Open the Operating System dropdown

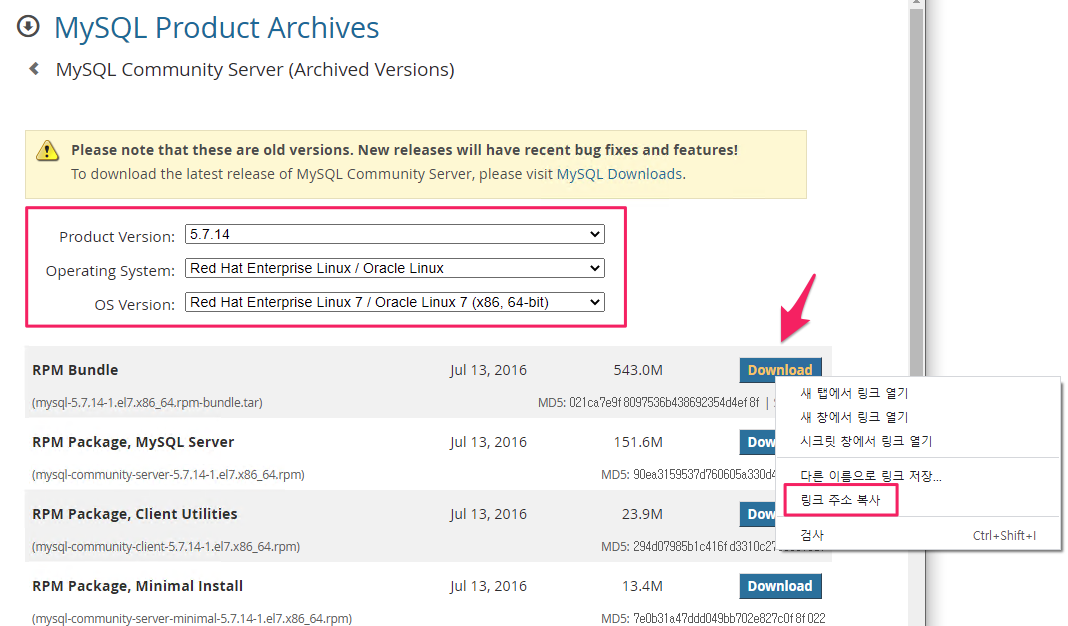(394, 268)
